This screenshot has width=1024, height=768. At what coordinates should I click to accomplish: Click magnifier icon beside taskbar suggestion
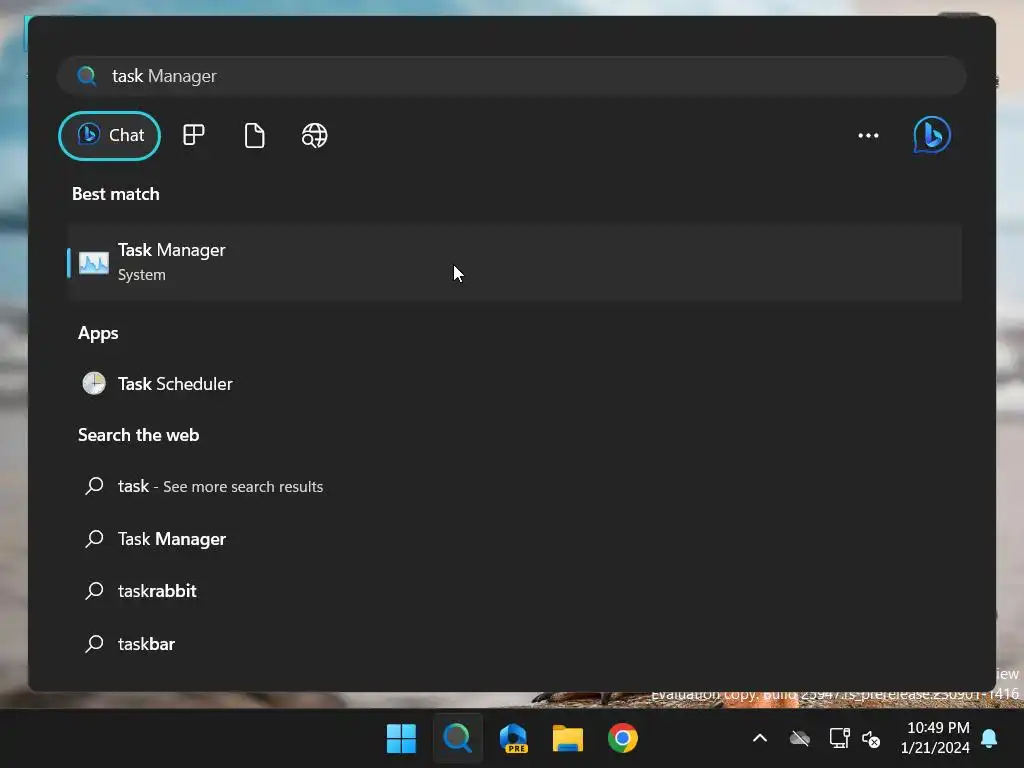[x=94, y=644]
